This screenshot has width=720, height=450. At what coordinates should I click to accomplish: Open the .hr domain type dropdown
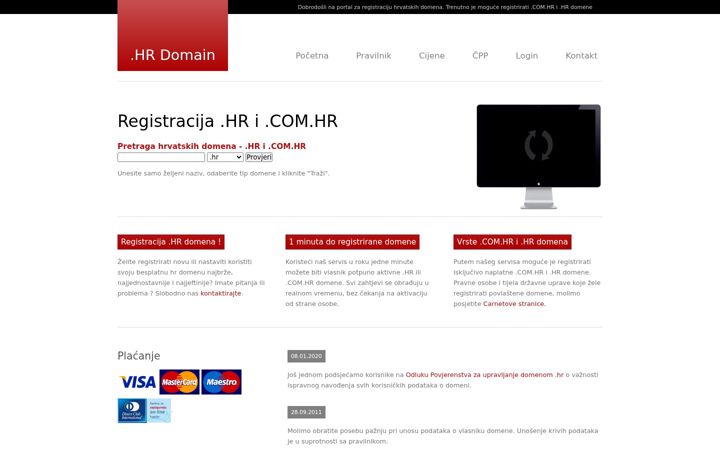pos(225,157)
